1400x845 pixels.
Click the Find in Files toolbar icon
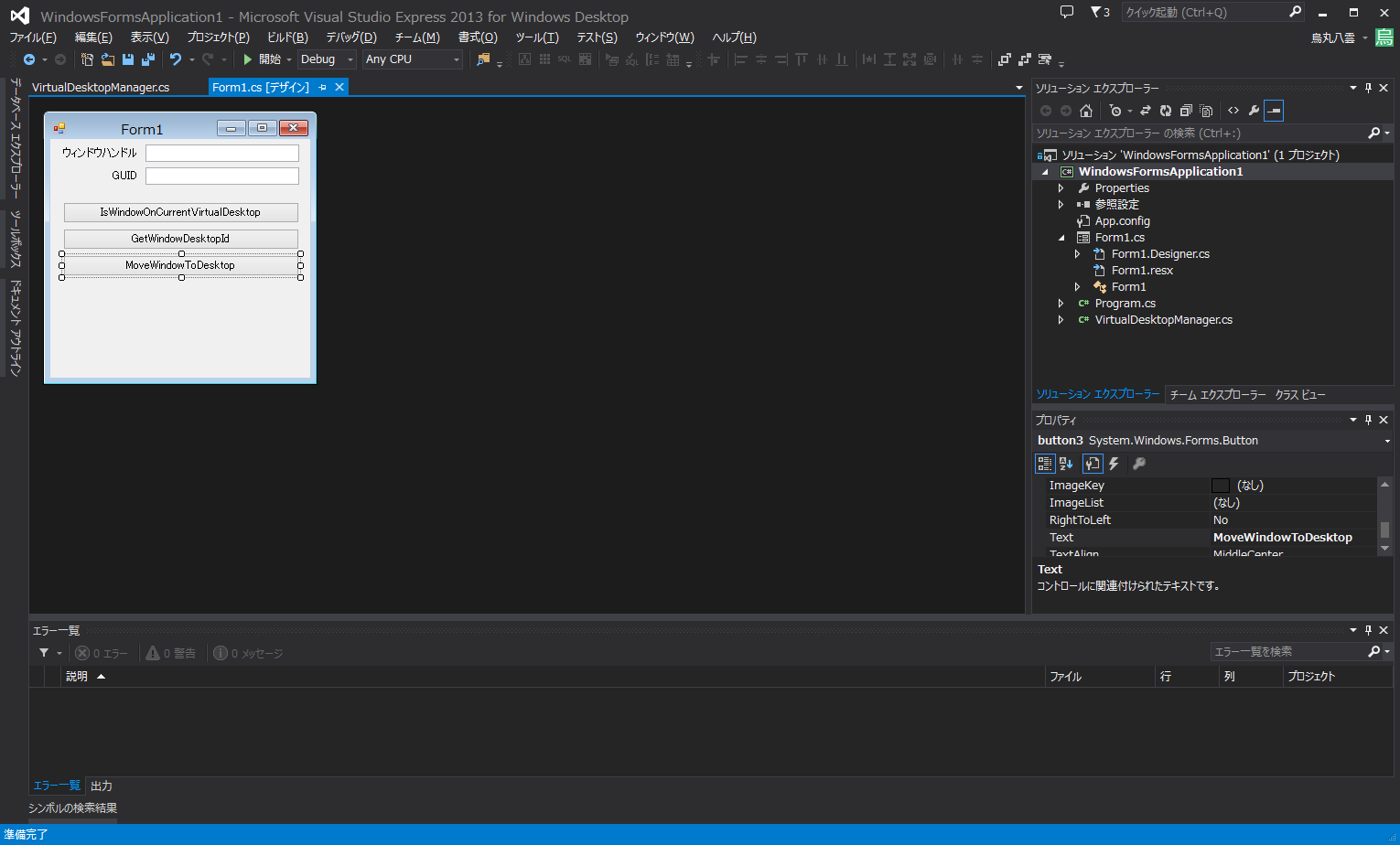click(483, 59)
